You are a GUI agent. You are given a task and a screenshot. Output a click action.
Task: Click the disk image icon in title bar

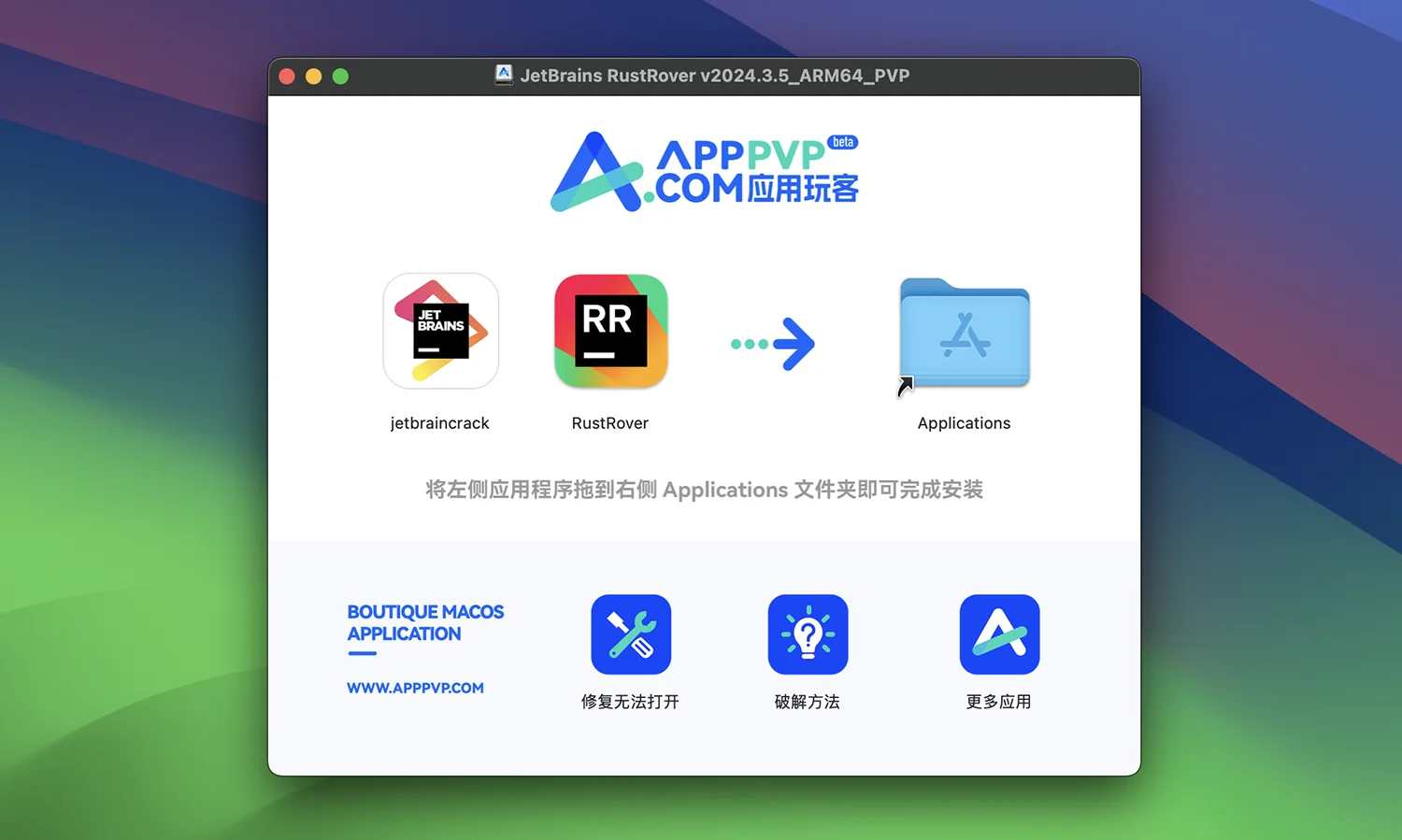pyautogui.click(x=504, y=76)
